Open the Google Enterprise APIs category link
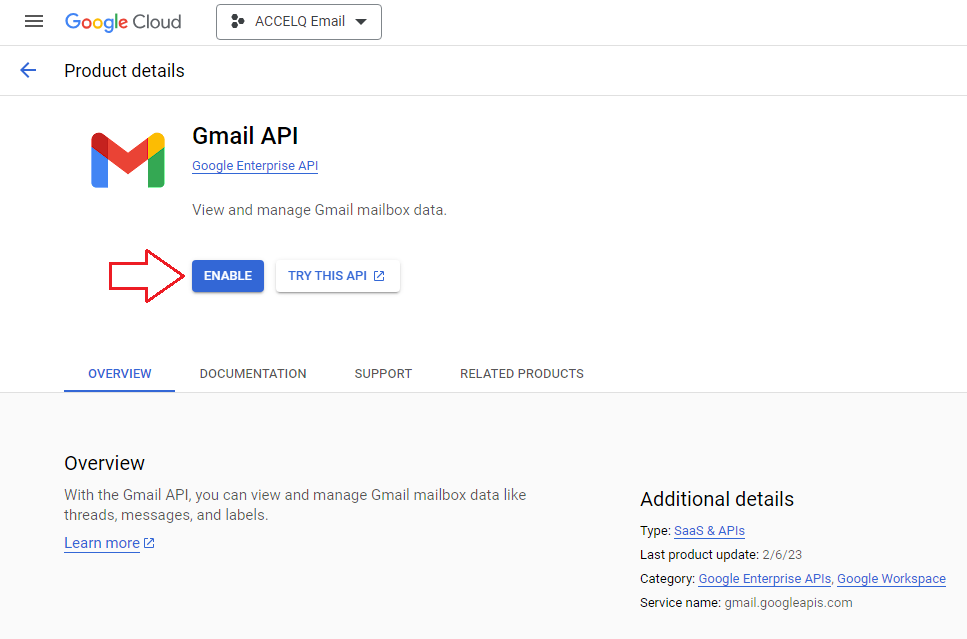Image resolution: width=967 pixels, height=639 pixels. click(x=765, y=579)
